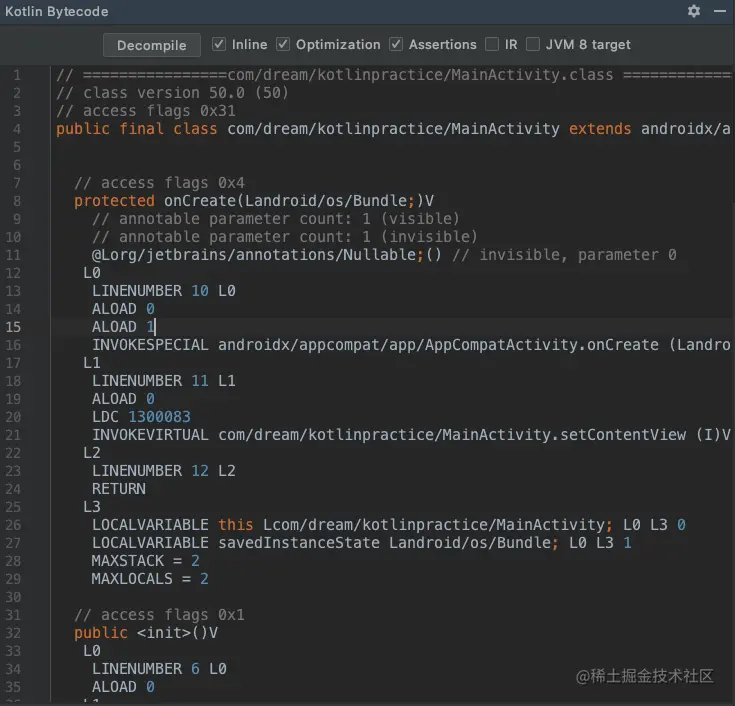This screenshot has width=735, height=706.
Task: Uncheck the Optimization checkbox
Action: coord(283,45)
